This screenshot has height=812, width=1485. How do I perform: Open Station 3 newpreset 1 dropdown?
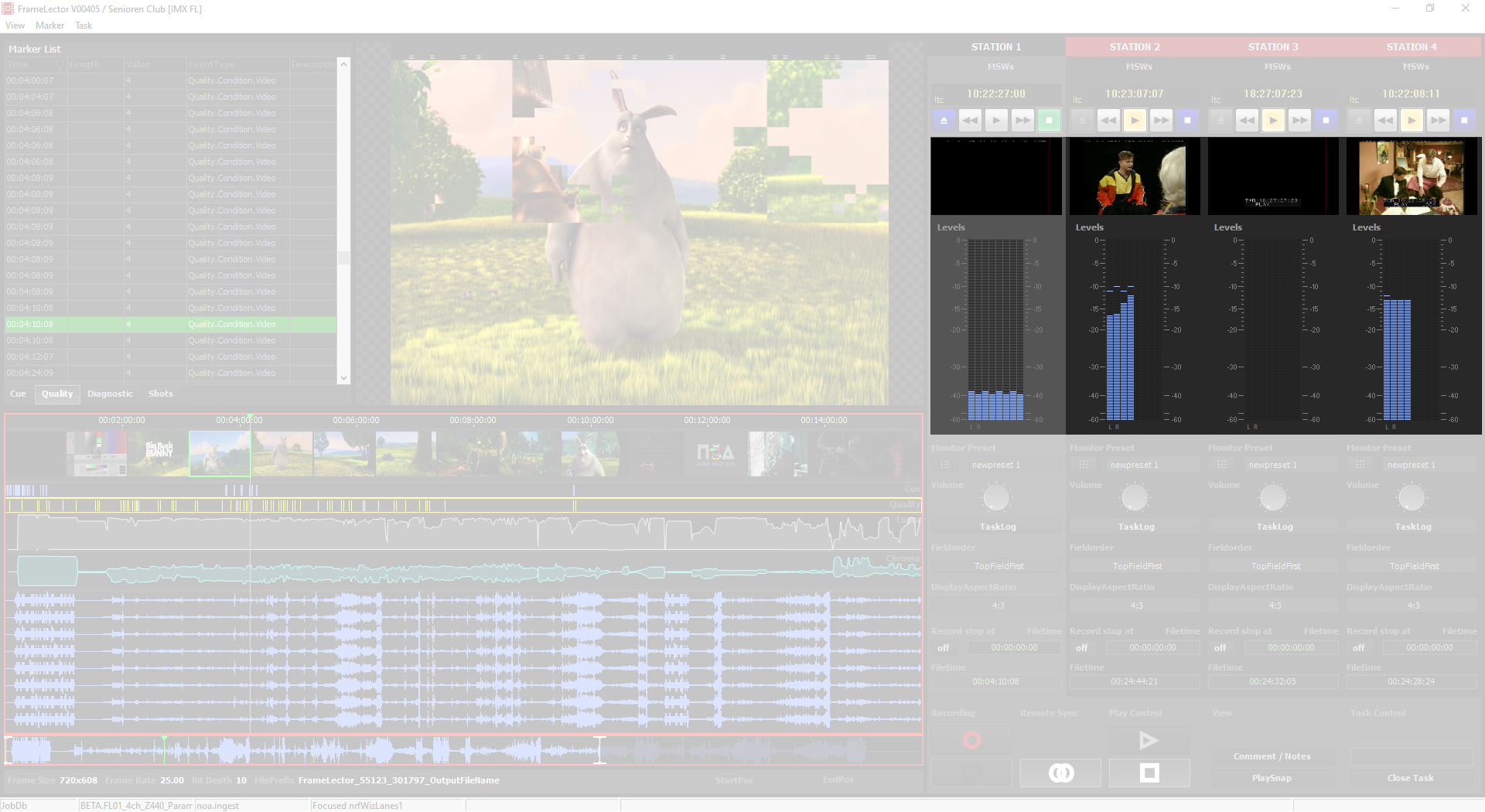(x=1290, y=465)
